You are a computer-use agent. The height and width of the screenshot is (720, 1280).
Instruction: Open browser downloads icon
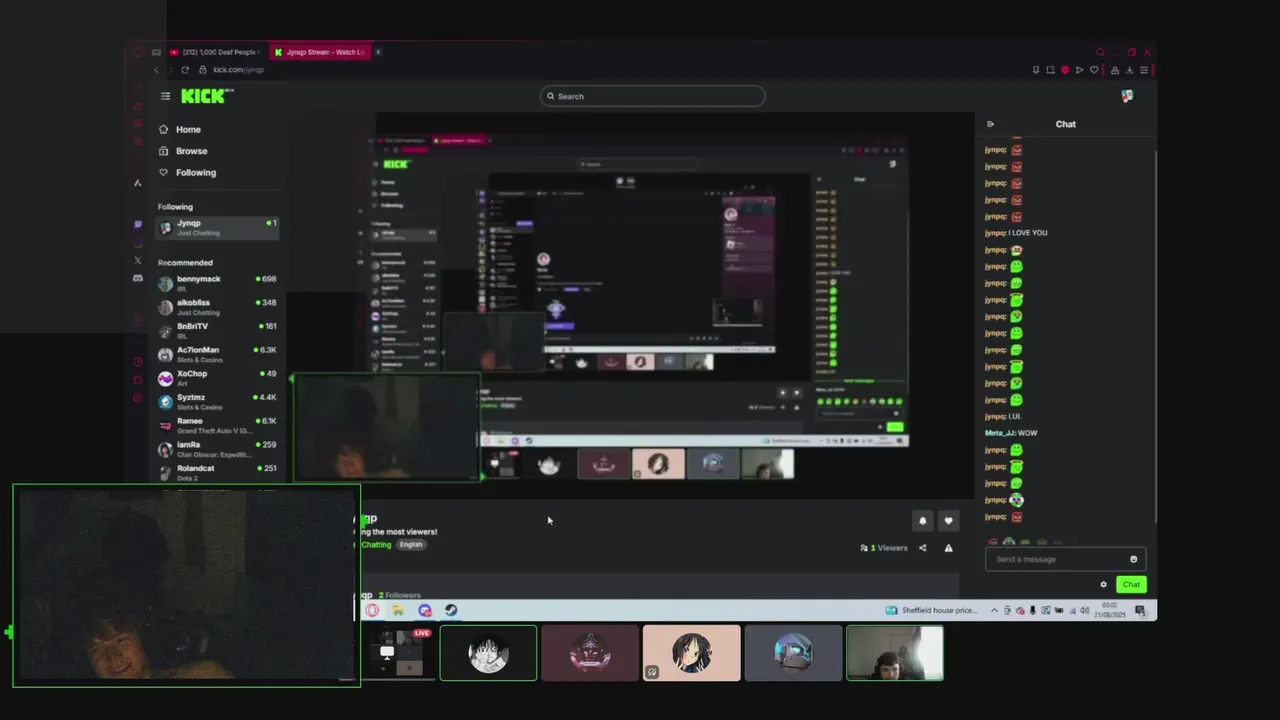pos(1129,70)
